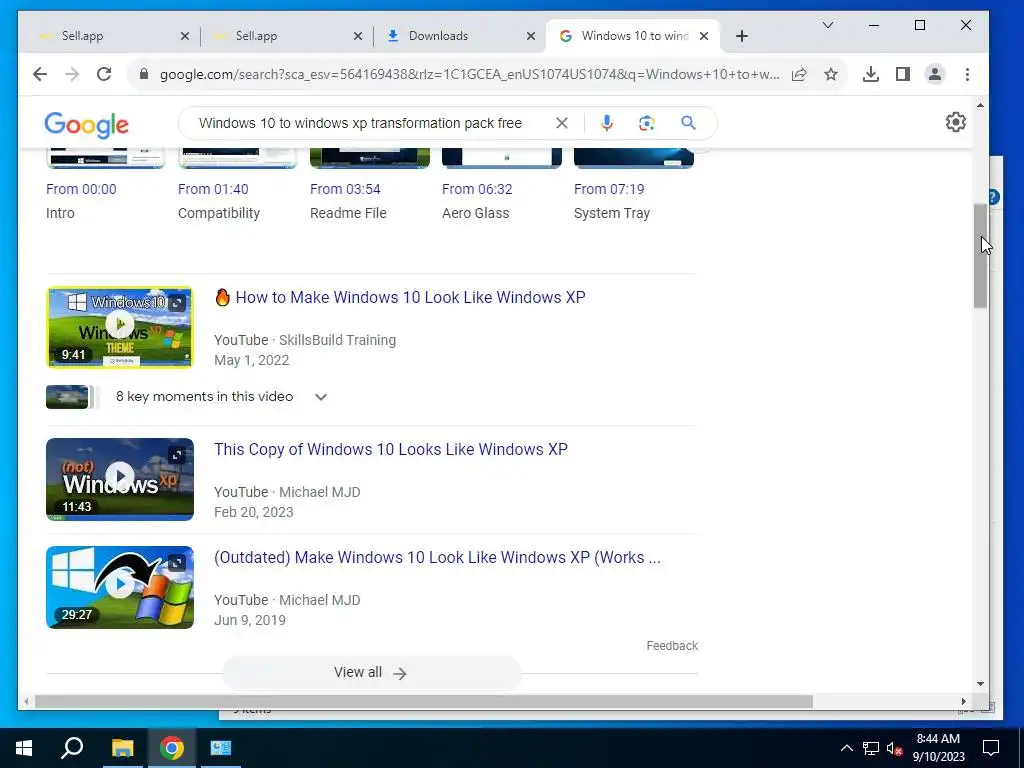1024x768 pixels.
Task: Open Chrome three-dot menu
Action: [x=967, y=74]
